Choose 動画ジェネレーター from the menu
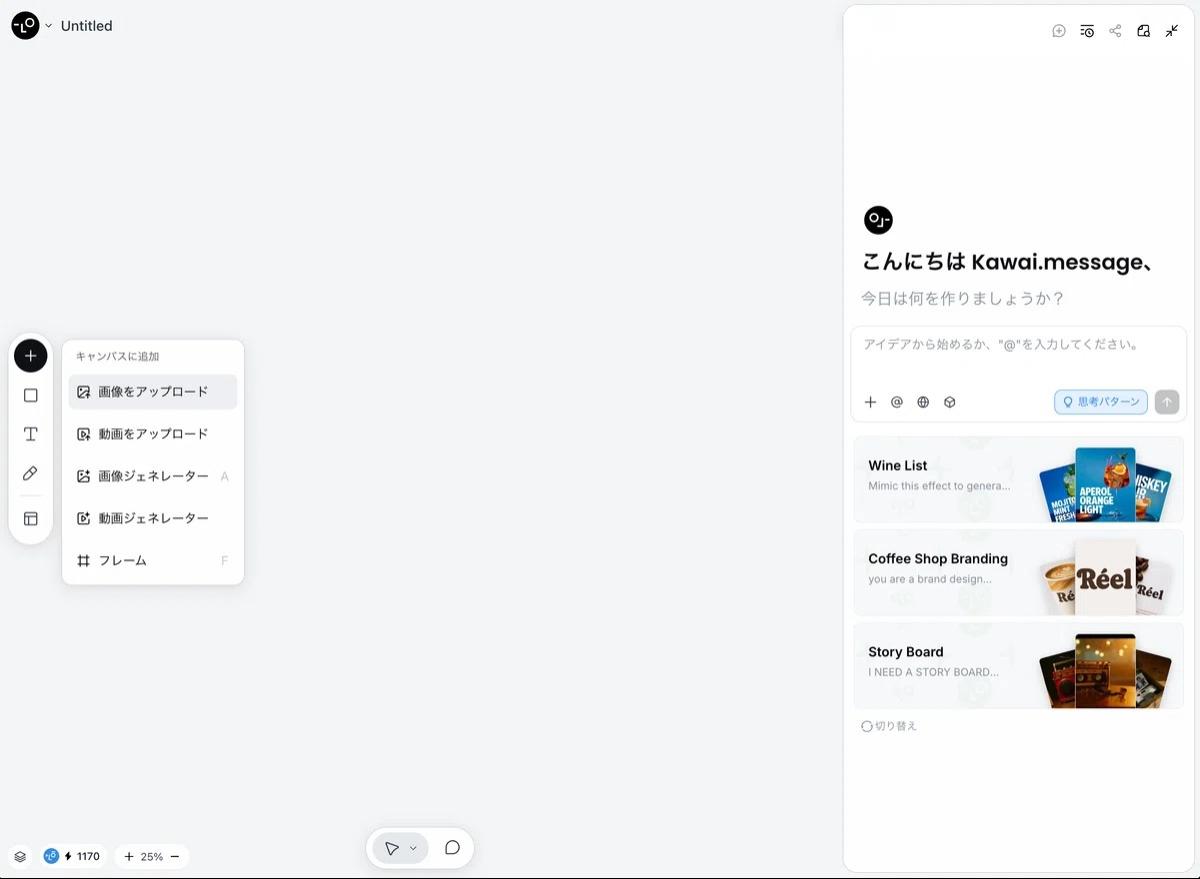 (x=153, y=519)
